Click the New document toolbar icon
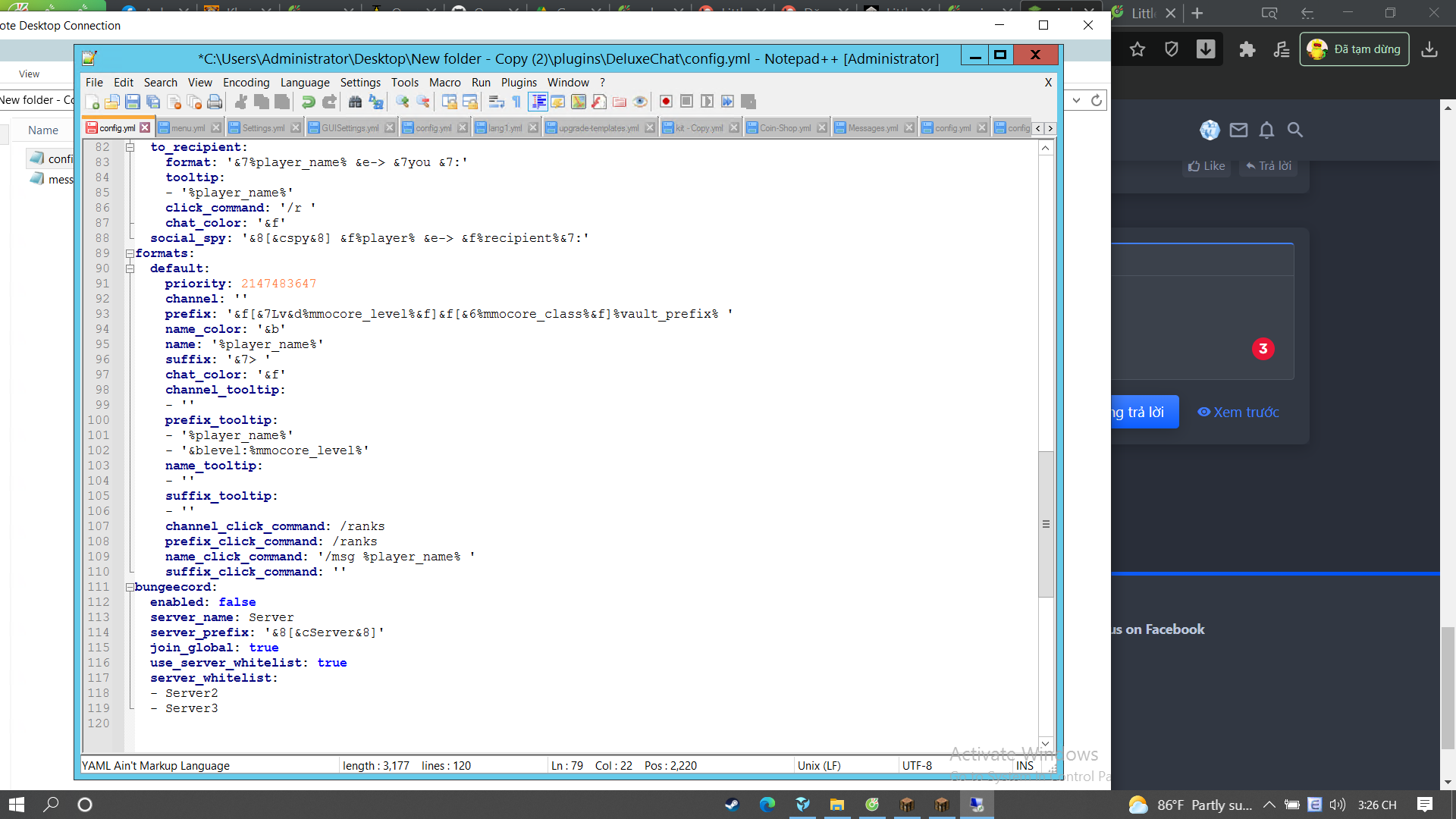The width and height of the screenshot is (1456, 819). click(x=92, y=102)
